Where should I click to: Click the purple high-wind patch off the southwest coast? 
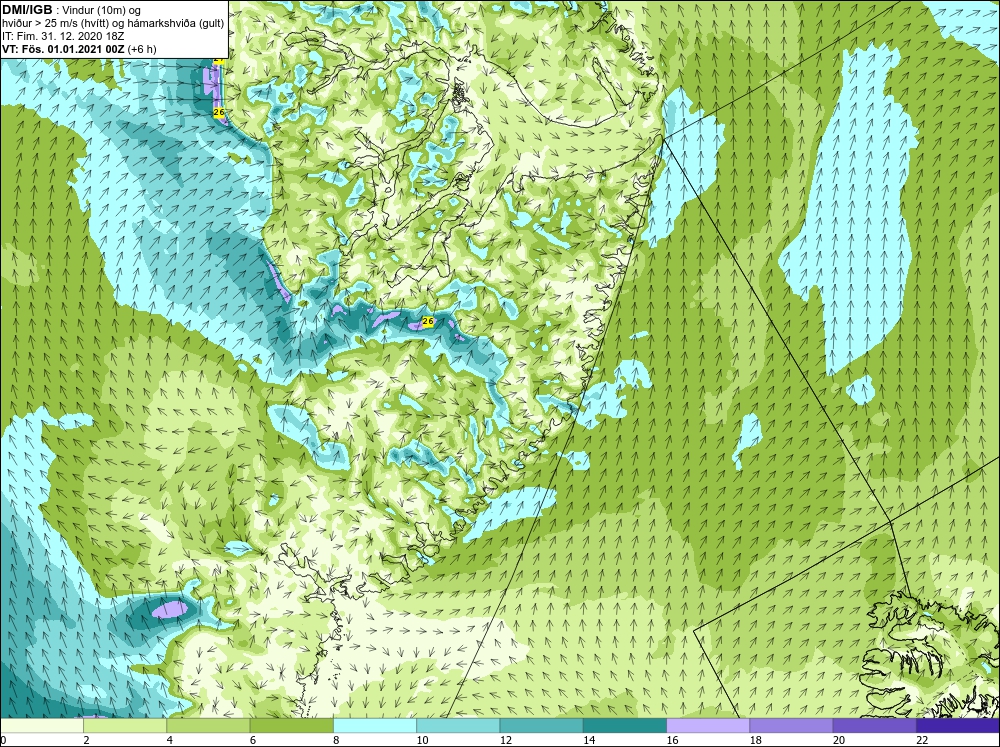pyautogui.click(x=170, y=609)
